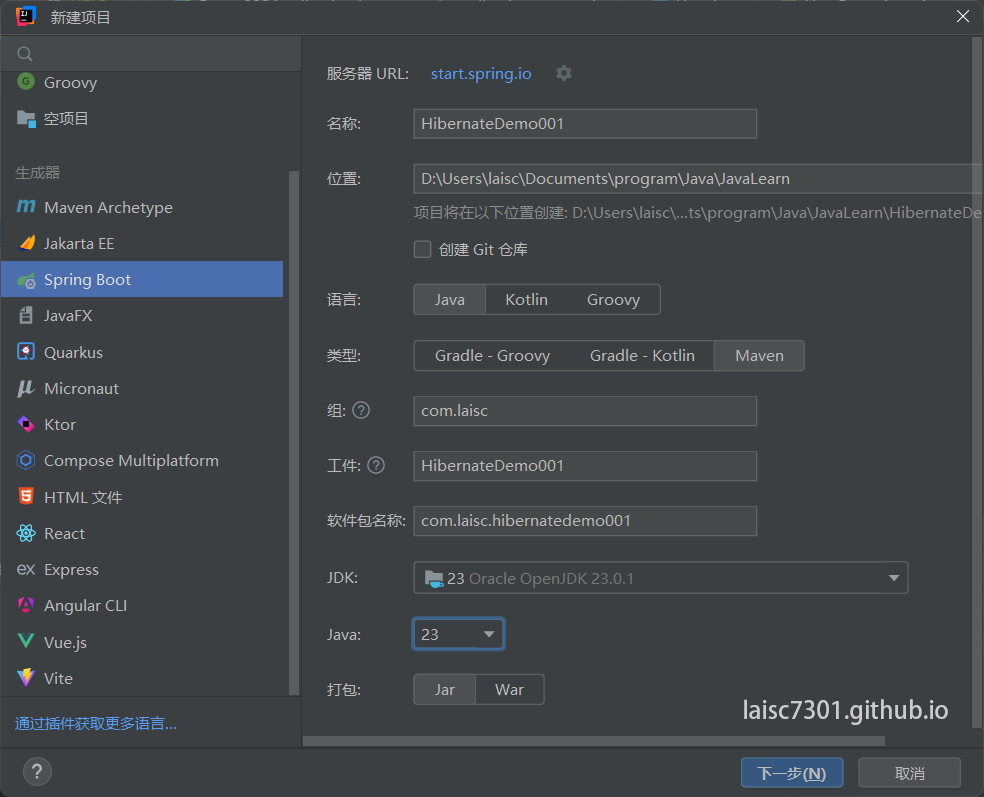Open the Micronaut project generator

[85, 388]
